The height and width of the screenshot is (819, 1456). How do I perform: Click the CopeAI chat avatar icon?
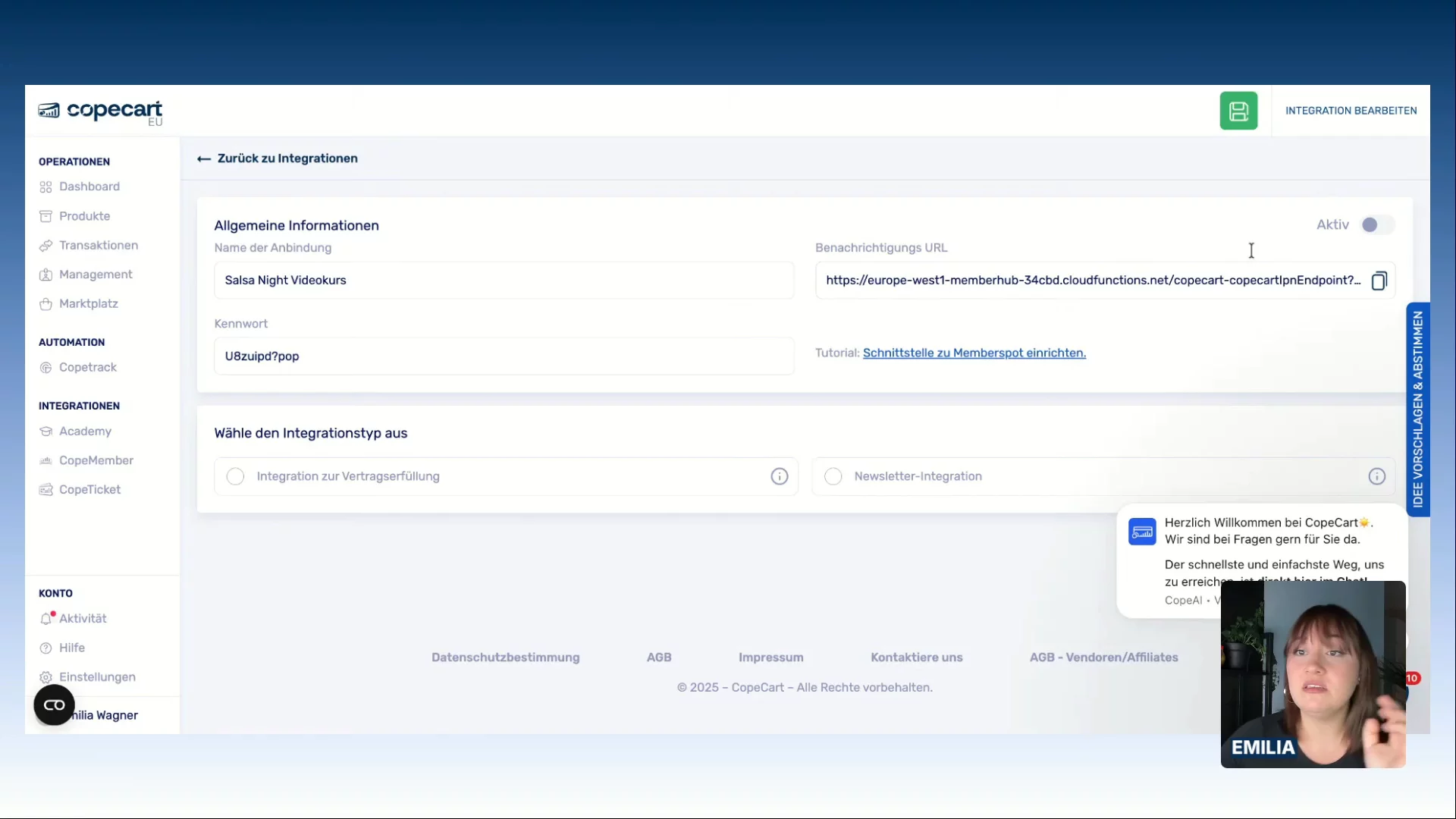click(x=1141, y=532)
